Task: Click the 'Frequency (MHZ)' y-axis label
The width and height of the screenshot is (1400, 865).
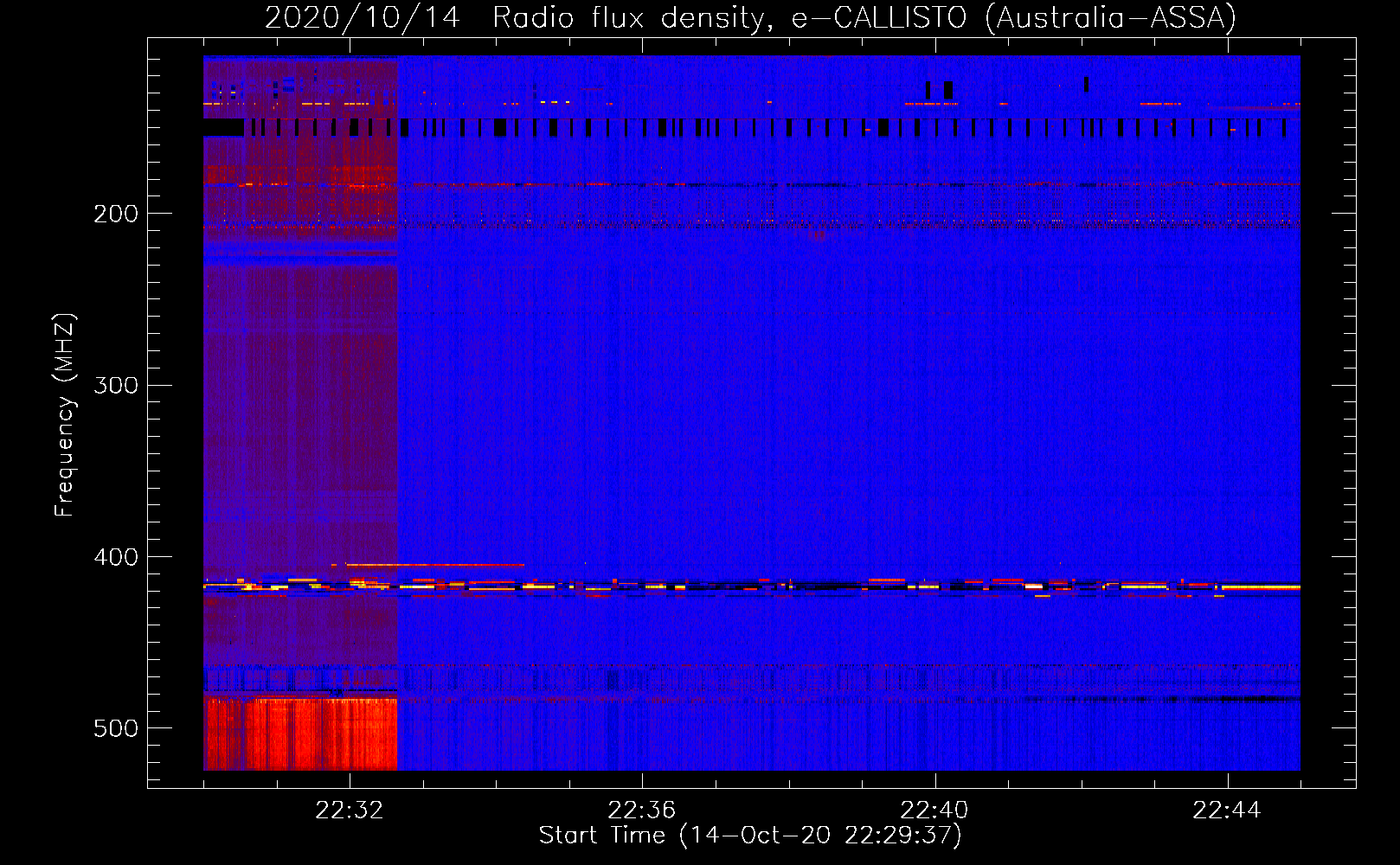Action: point(65,415)
